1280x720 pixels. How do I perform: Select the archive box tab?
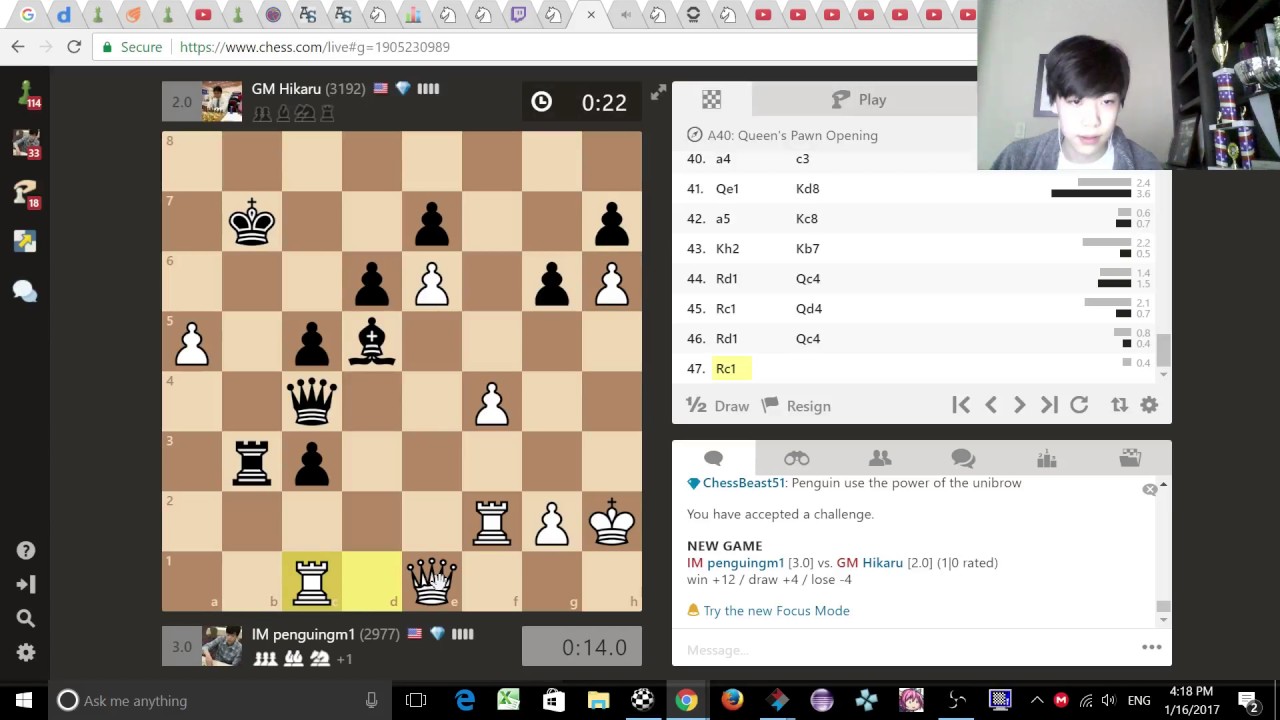[x=1130, y=458]
